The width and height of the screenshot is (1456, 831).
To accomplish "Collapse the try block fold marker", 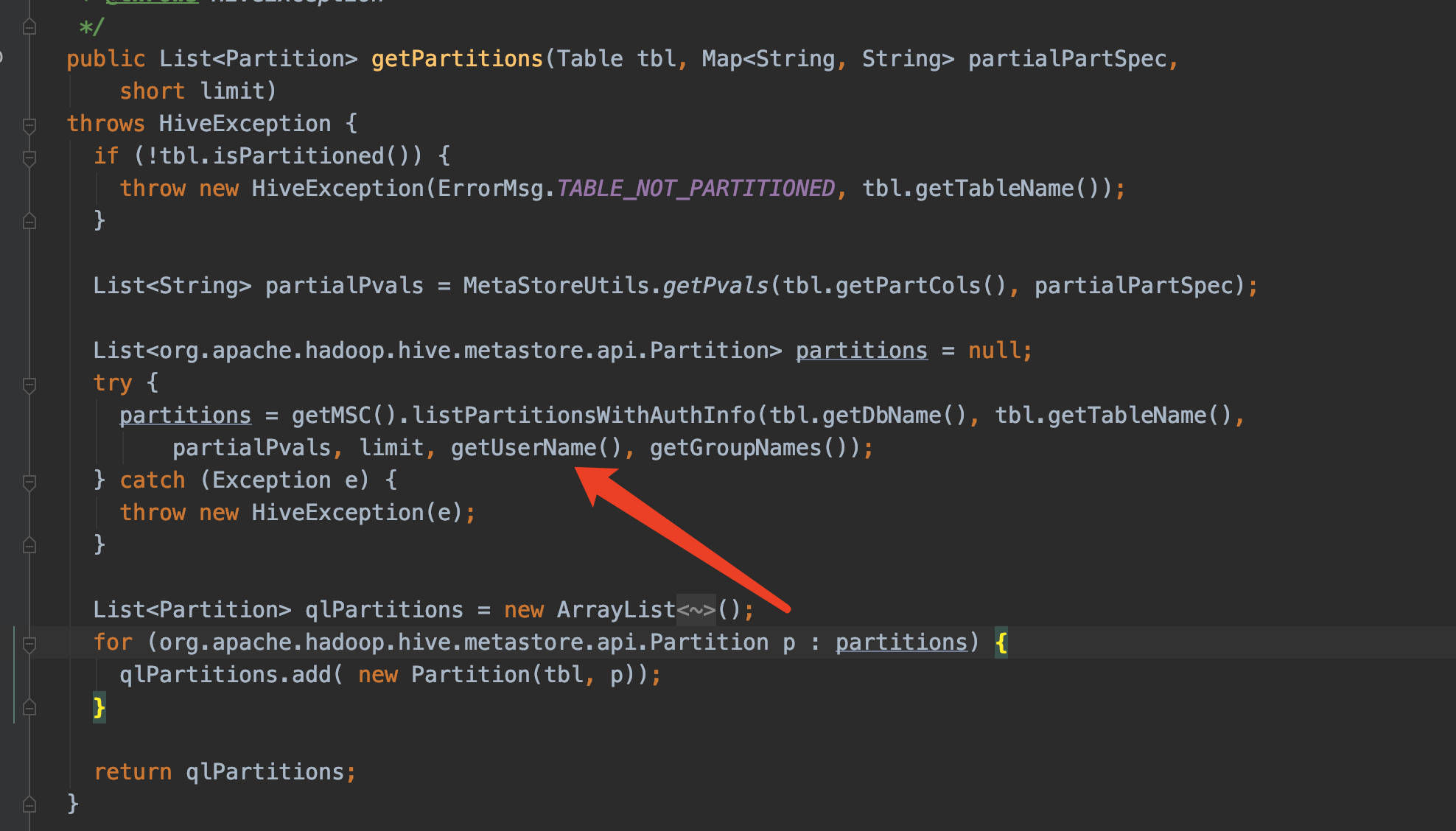I will (x=29, y=385).
